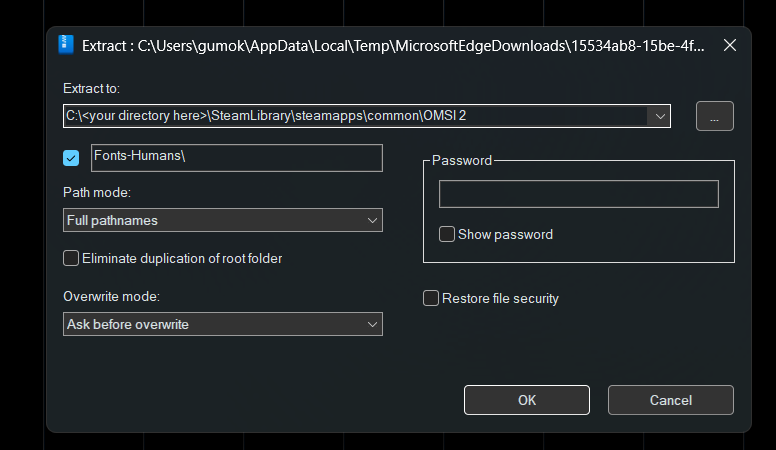Click the 'Overwrite mode:' label

coord(111,297)
